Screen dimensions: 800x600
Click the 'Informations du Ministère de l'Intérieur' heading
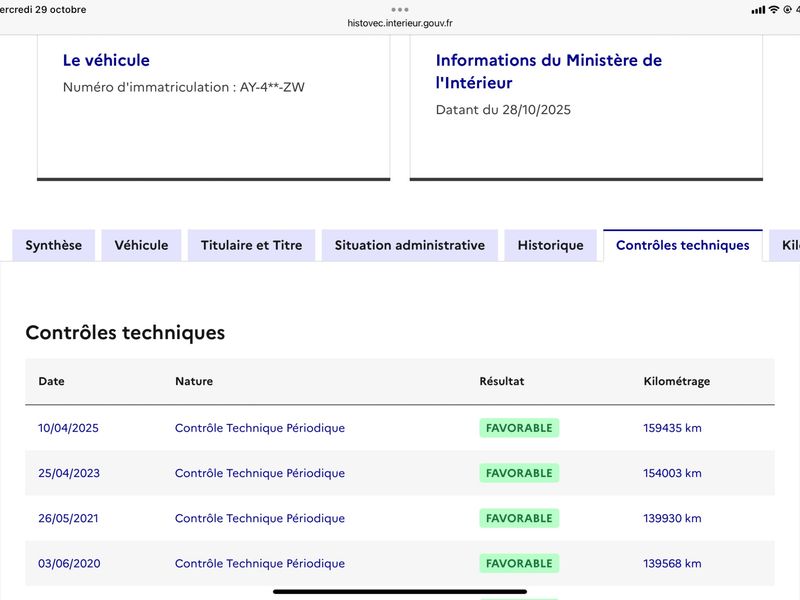coord(548,71)
